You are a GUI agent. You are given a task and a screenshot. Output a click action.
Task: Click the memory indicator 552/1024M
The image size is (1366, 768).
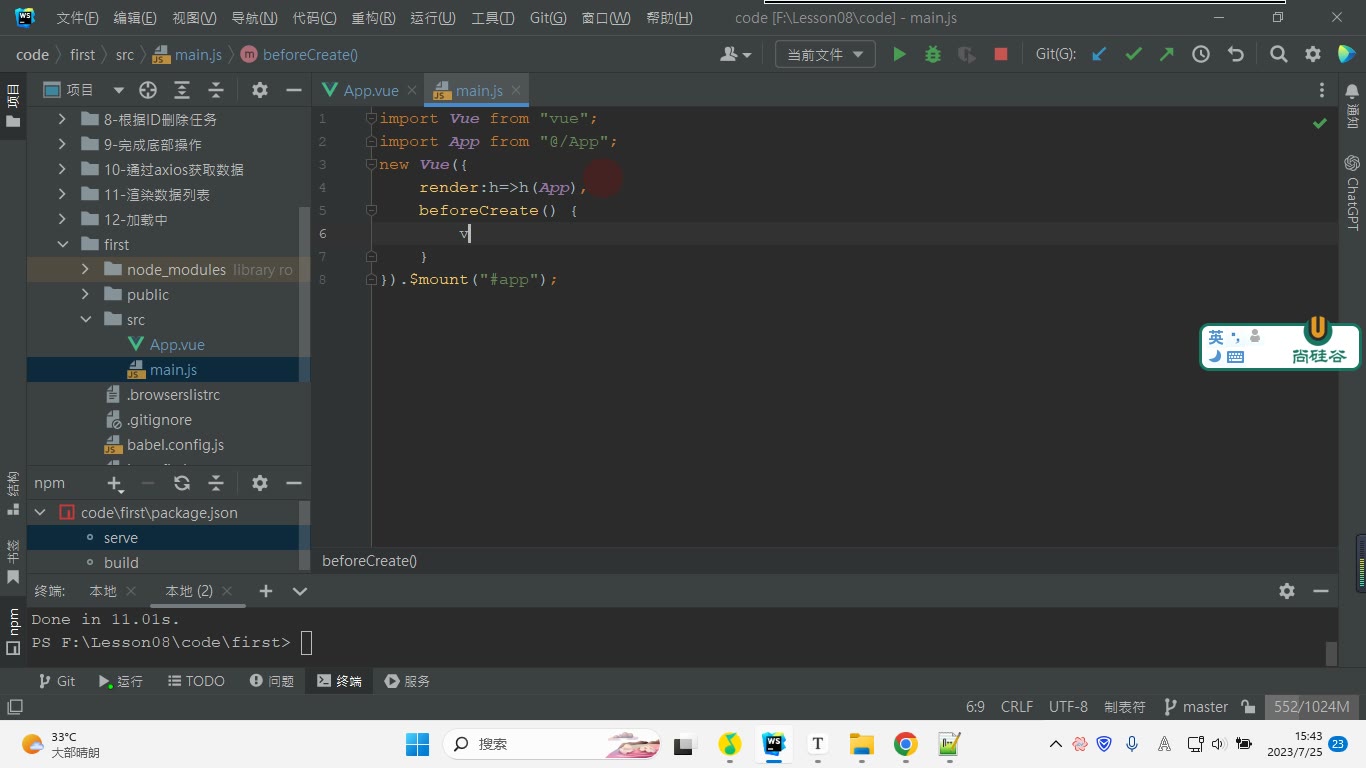pos(1312,707)
